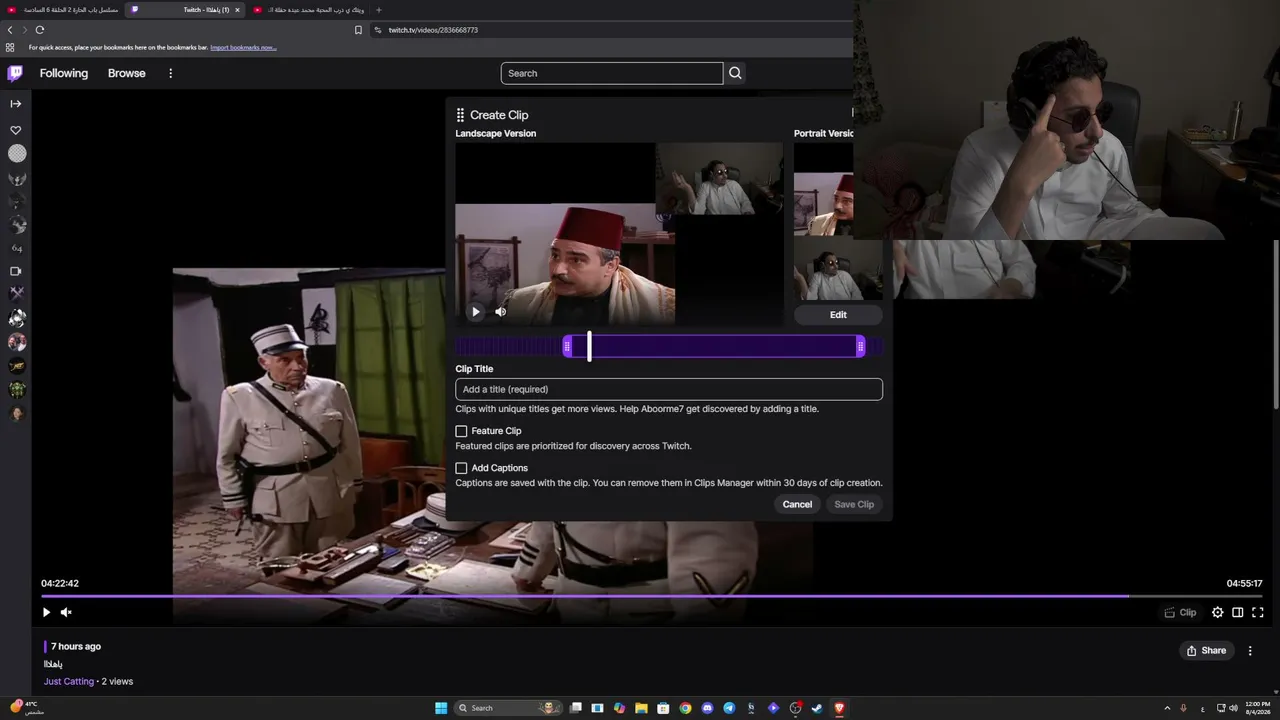Open the taskbar clock and date
Viewport: 1280px width, 720px height.
tap(1257, 708)
